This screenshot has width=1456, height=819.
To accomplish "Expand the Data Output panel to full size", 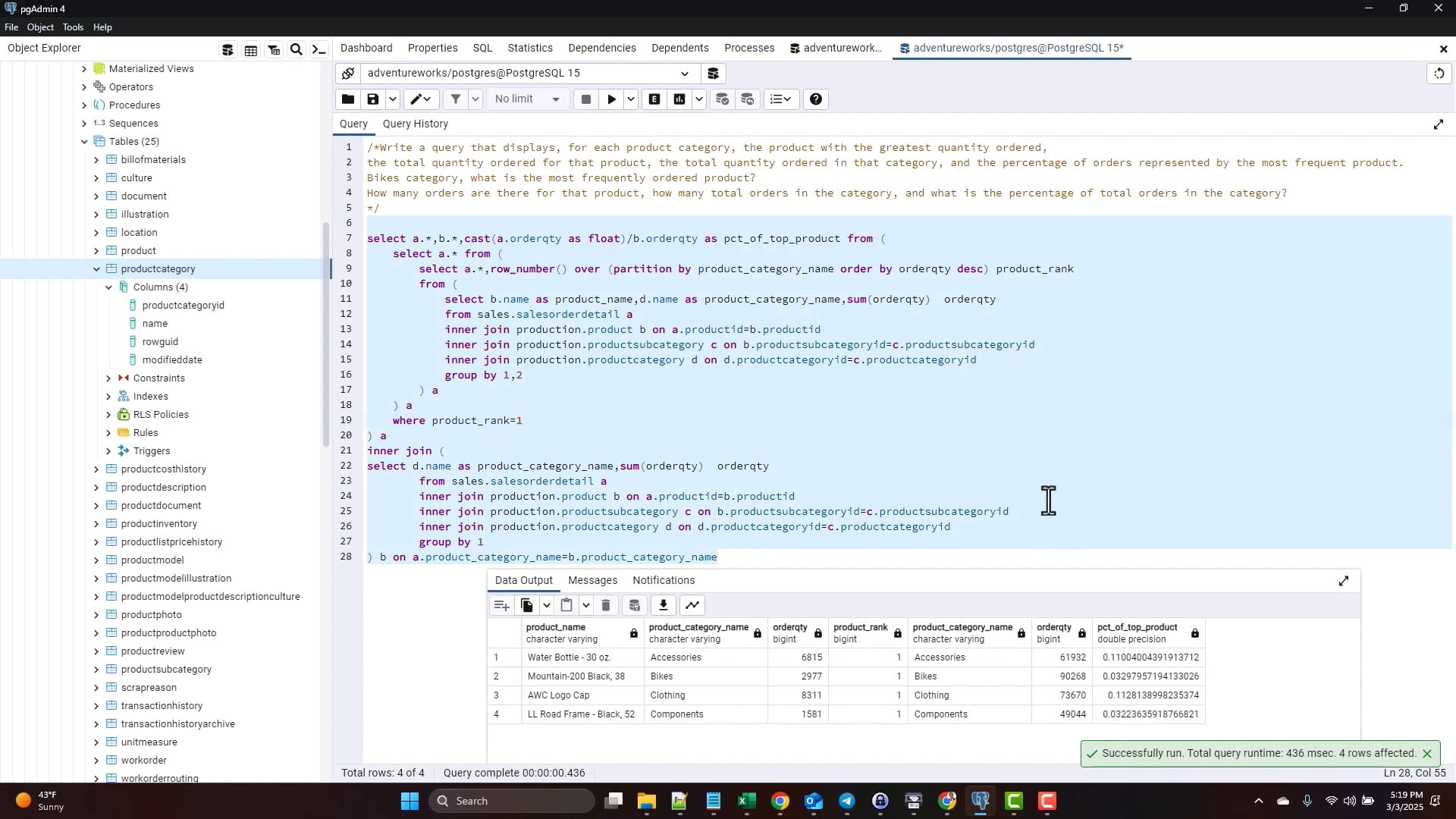I will (x=1344, y=581).
